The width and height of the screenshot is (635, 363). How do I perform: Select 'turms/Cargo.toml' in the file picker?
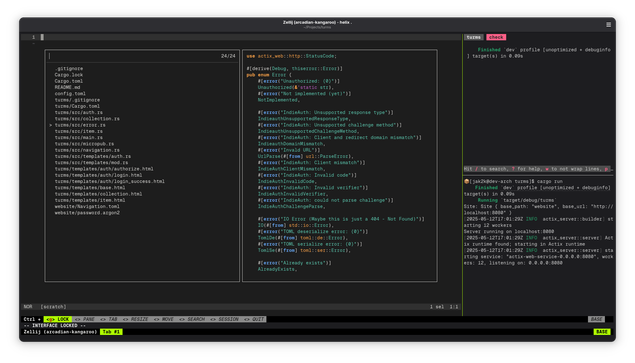(x=77, y=106)
